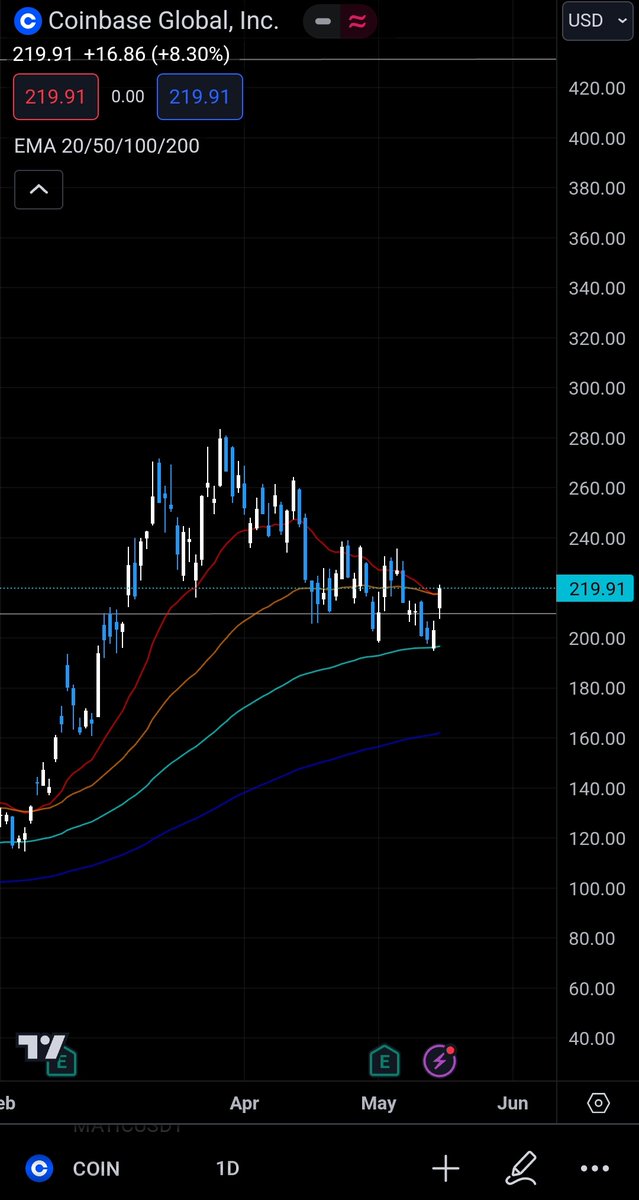Tap the 0.00 spread value
639x1200 pixels.
pos(128,97)
